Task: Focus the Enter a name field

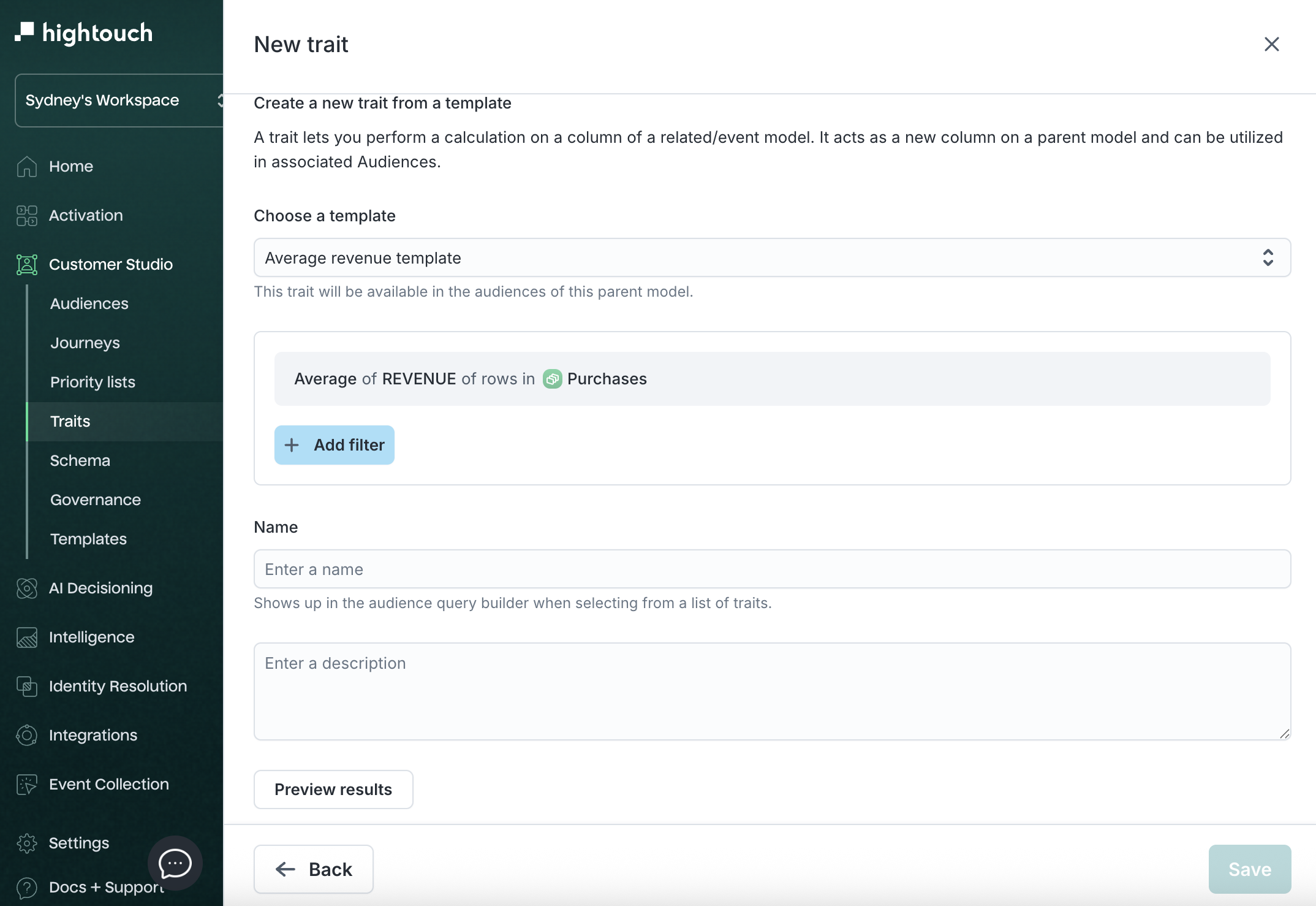Action: pyautogui.click(x=772, y=569)
